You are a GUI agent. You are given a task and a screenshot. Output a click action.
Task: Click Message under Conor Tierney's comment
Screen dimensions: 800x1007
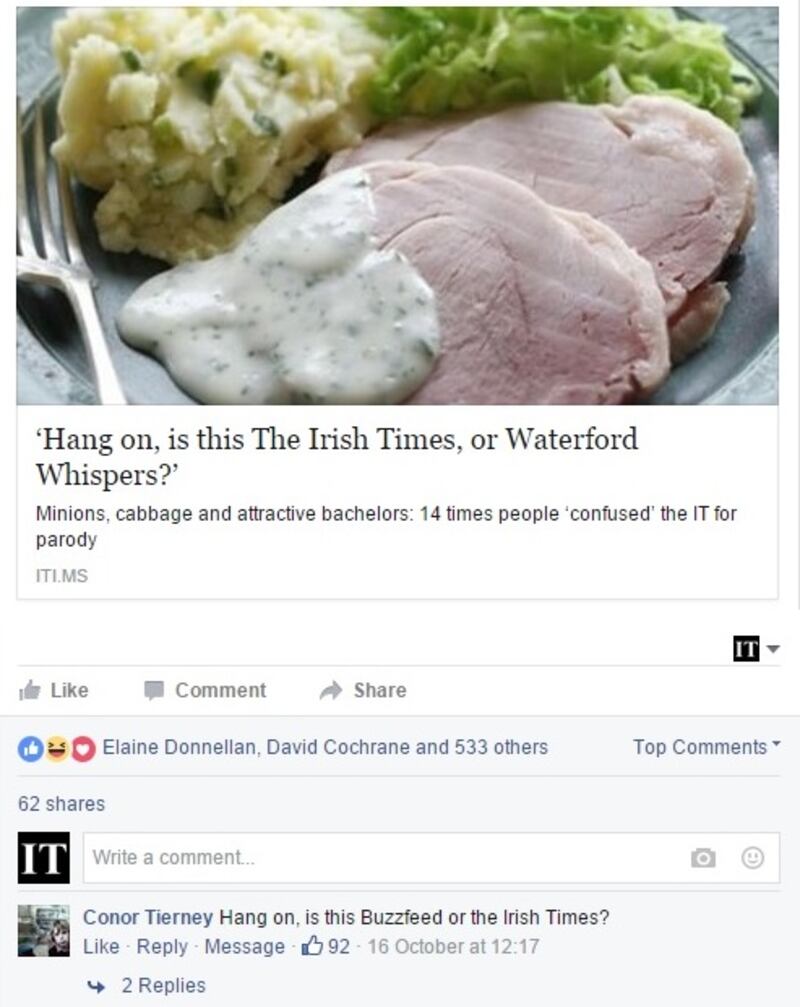click(244, 947)
